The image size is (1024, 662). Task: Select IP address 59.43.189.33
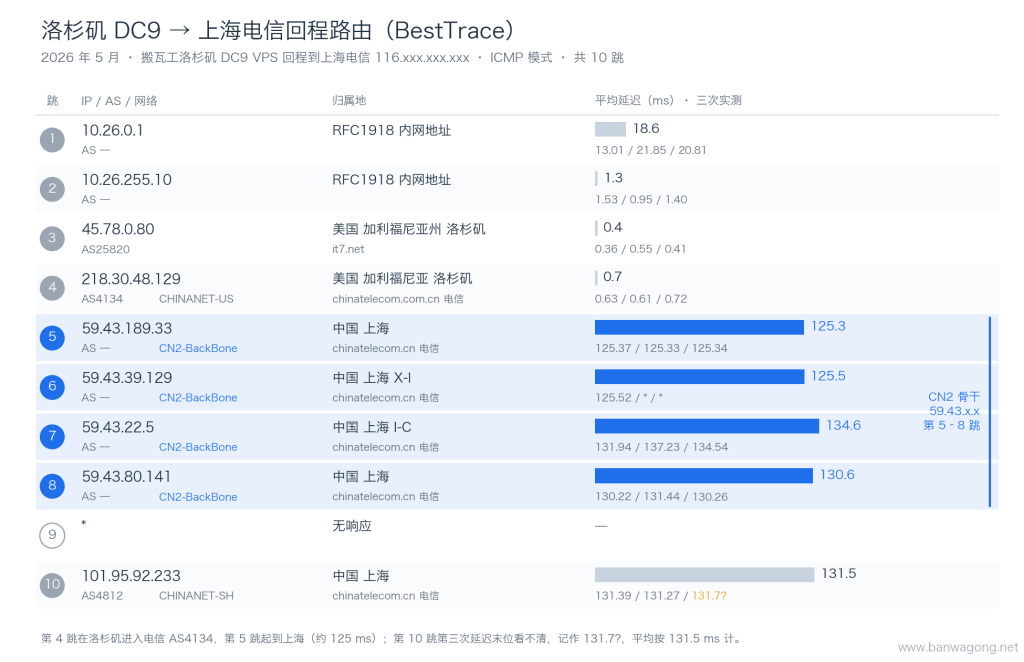click(127, 328)
